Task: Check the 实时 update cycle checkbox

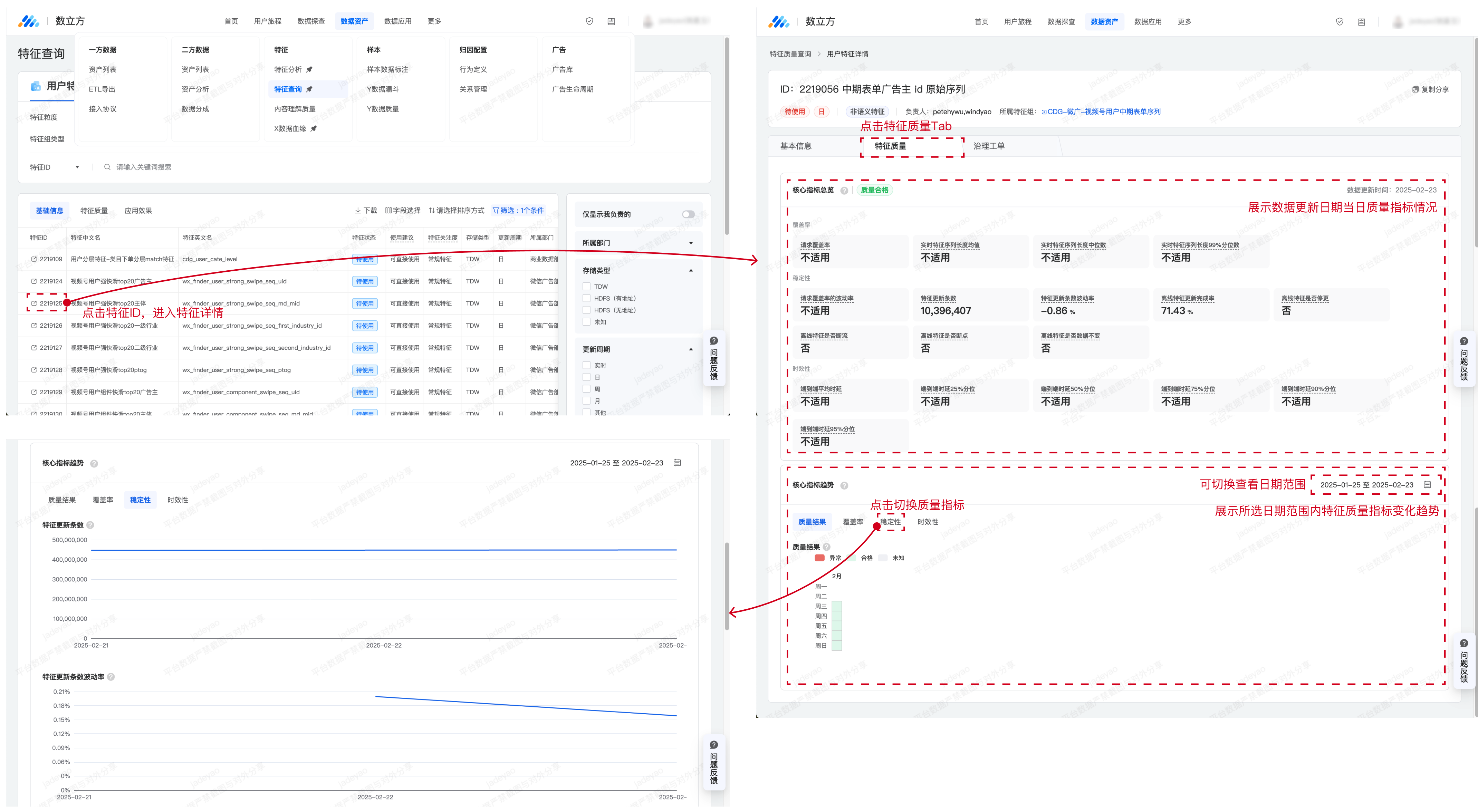Action: click(586, 365)
